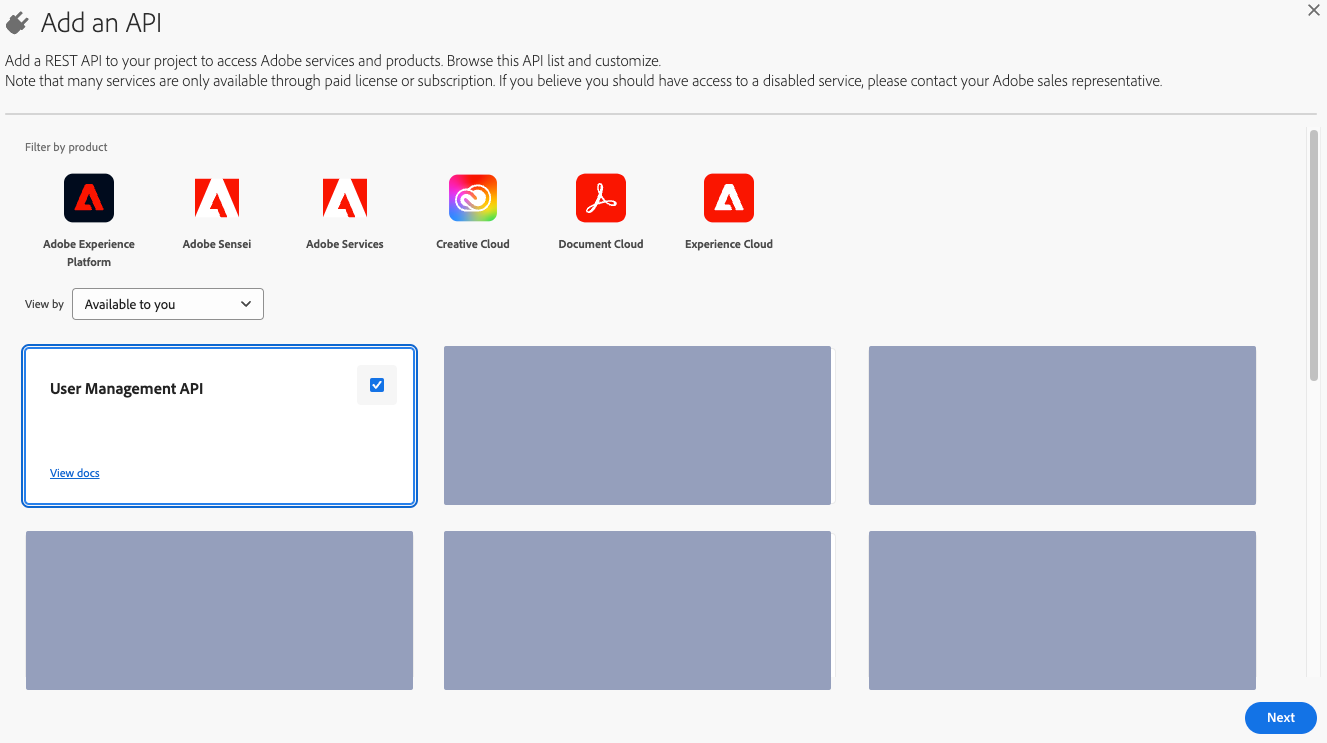The width and height of the screenshot is (1327, 743).
Task: Select the bottom-middle disabled API card
Action: point(637,610)
